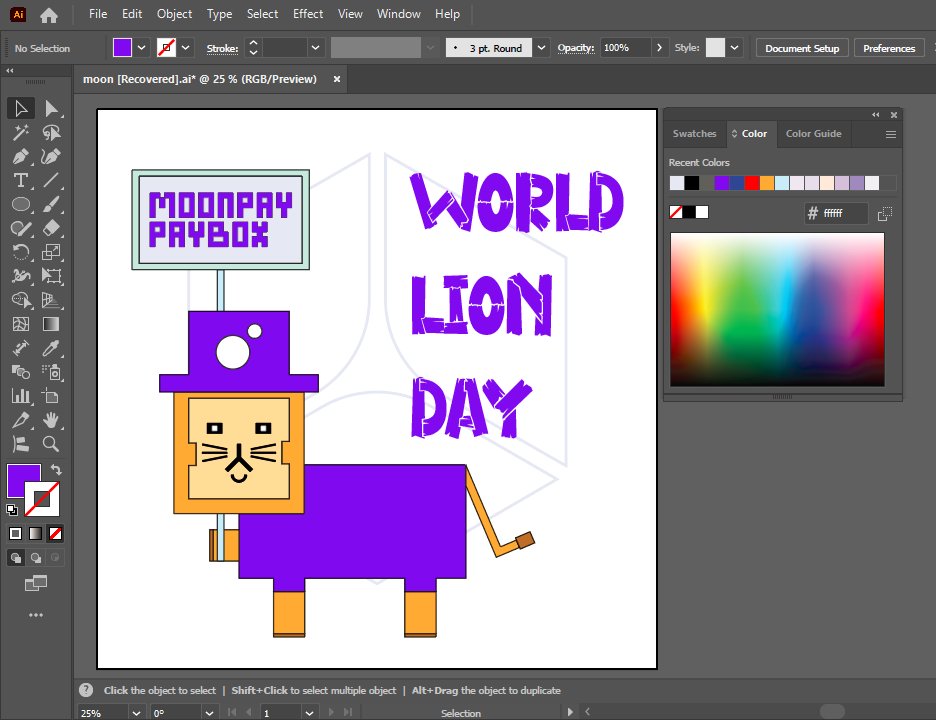
Task: Edit toolbar via three dots
Action: pos(36,615)
